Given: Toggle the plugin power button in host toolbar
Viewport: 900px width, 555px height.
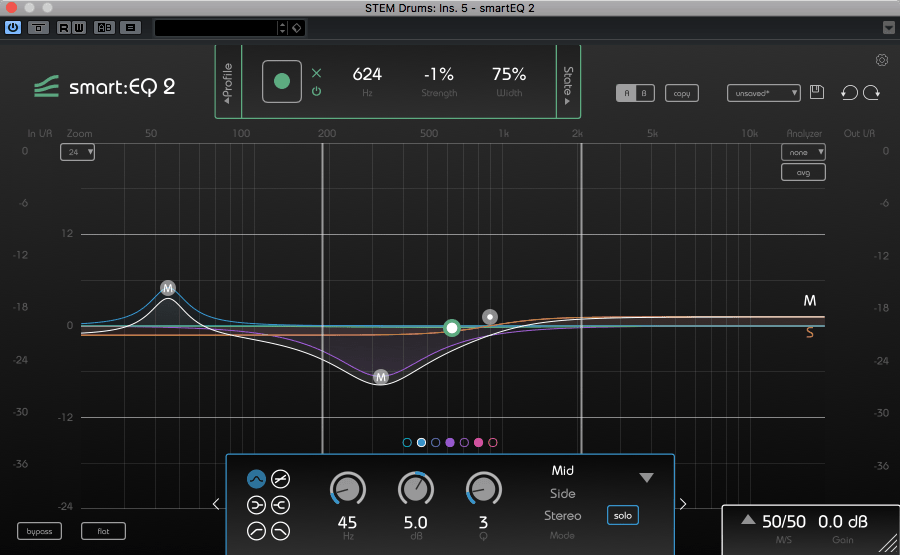Looking at the screenshot, I should 13,27.
